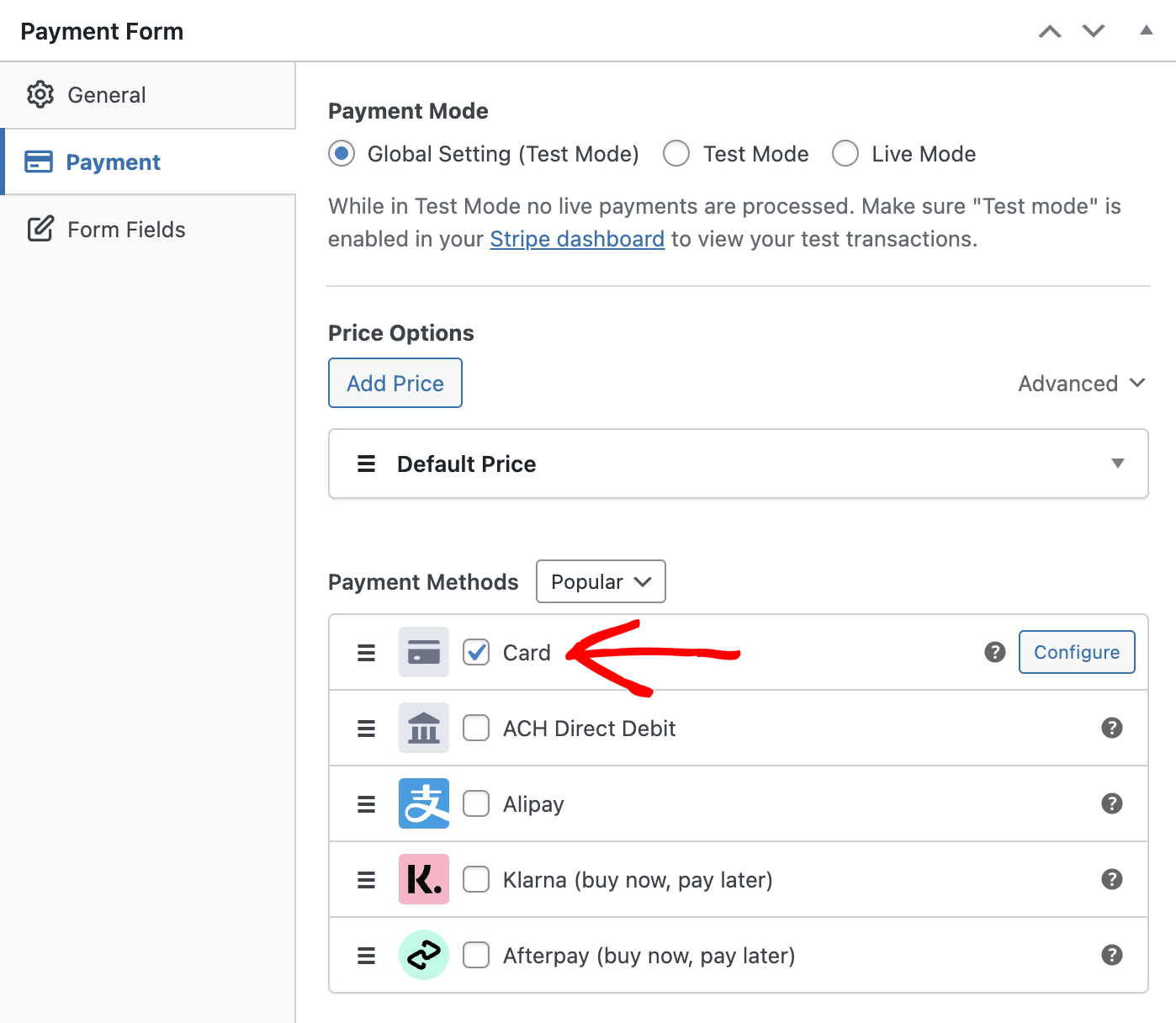This screenshot has height=1023, width=1176.
Task: Click the Afterpay row drag handle
Action: click(x=366, y=956)
